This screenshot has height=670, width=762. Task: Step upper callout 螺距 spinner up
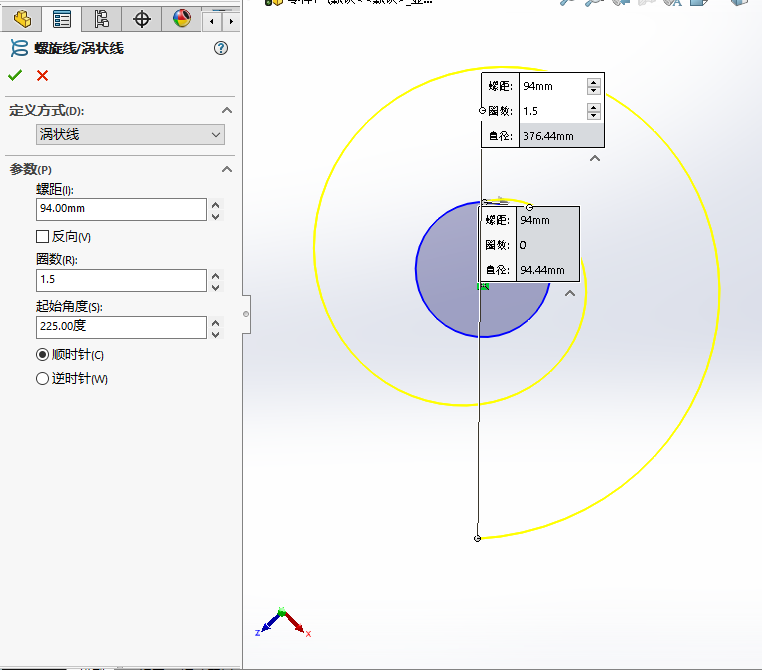click(x=593, y=82)
